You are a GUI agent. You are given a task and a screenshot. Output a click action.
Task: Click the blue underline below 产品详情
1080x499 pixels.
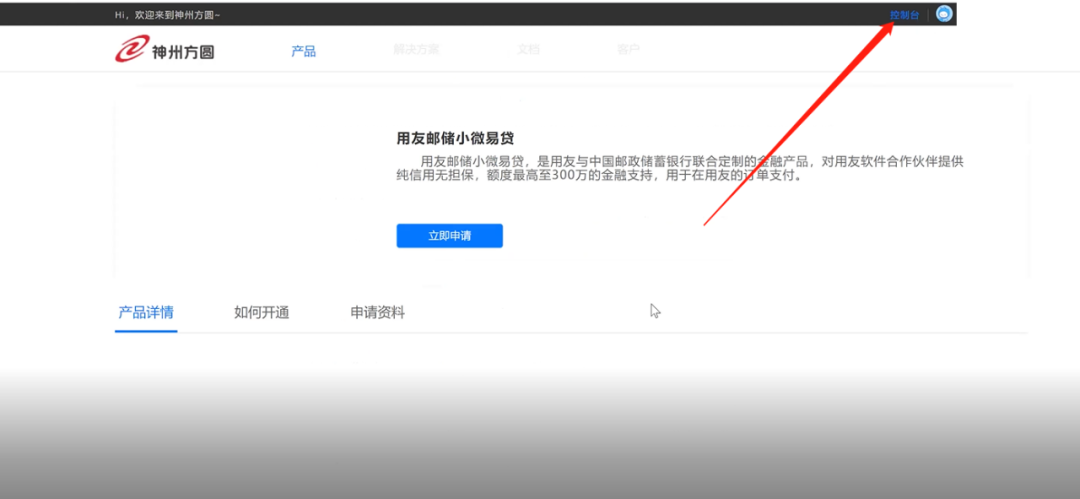pyautogui.click(x=146, y=331)
